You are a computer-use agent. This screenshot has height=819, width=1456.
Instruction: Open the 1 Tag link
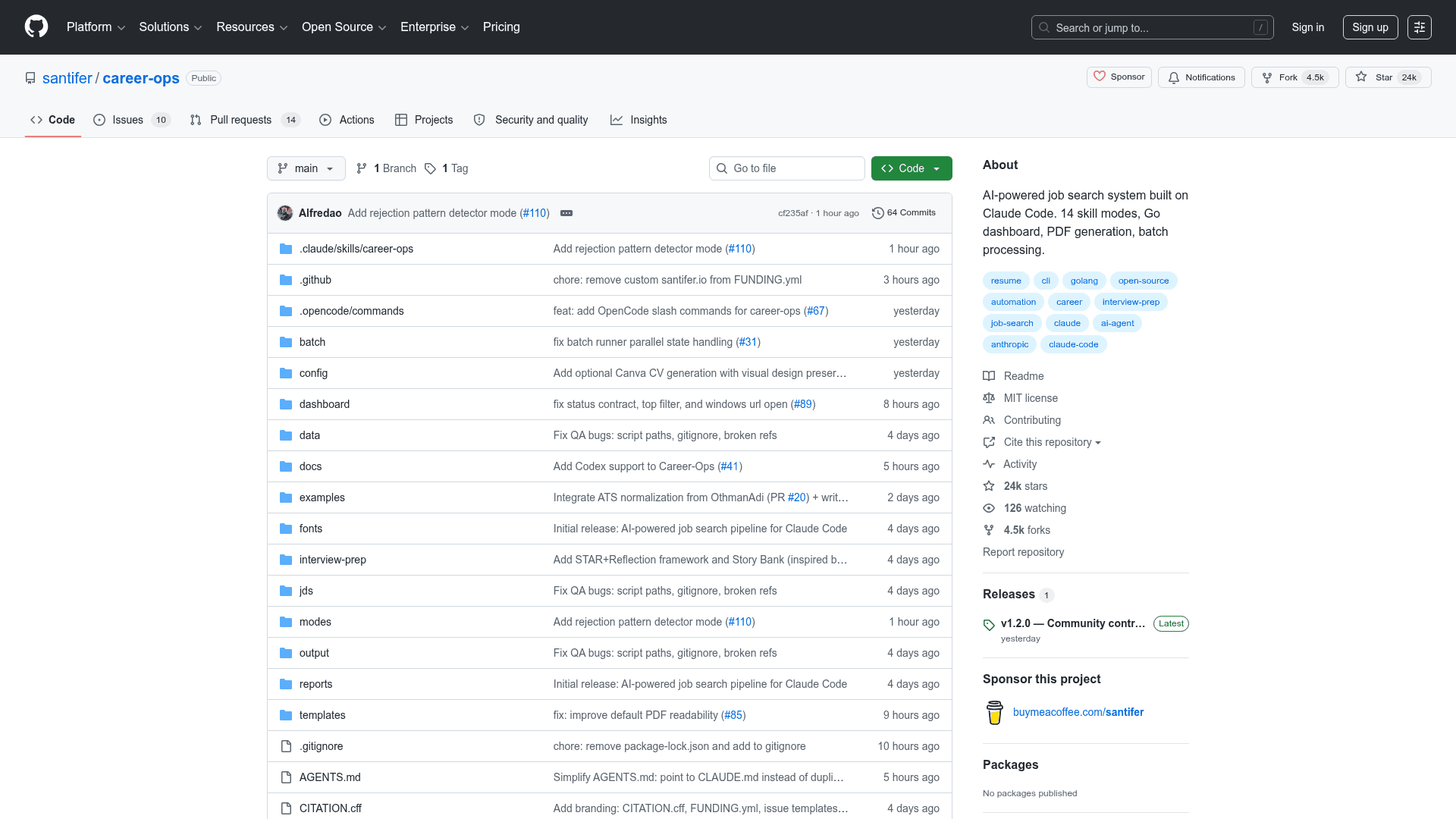coord(447,168)
